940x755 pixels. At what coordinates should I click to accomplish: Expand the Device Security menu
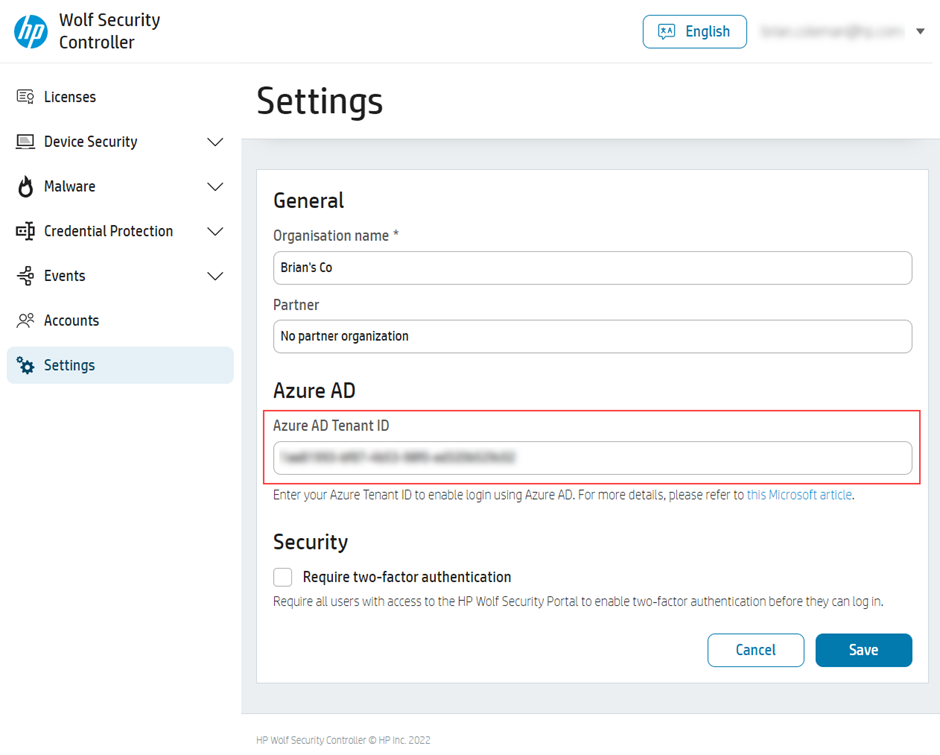215,141
